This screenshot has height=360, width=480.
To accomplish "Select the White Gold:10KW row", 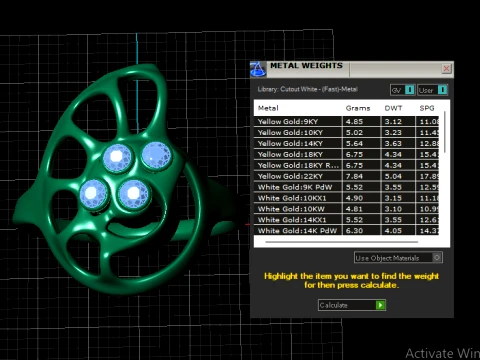I will pos(346,209).
